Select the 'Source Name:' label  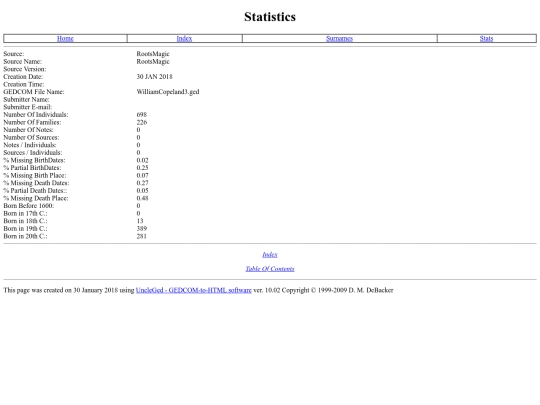(x=23, y=61)
